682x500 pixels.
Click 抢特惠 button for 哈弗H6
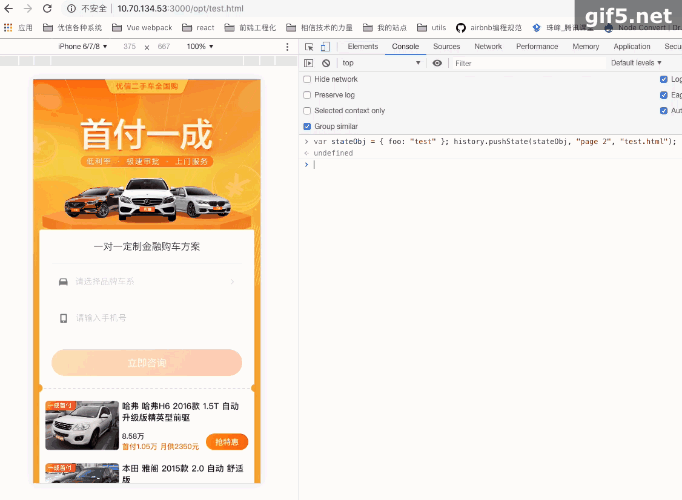[x=227, y=442]
